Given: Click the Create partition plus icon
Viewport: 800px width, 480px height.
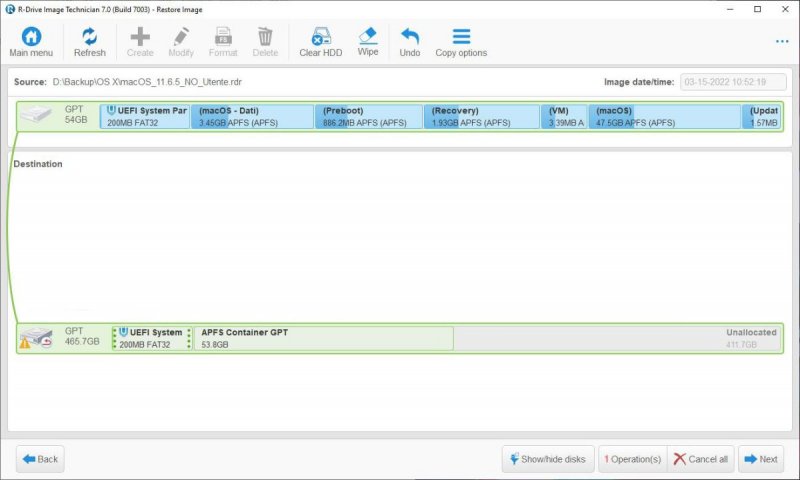Looking at the screenshot, I should pos(140,42).
